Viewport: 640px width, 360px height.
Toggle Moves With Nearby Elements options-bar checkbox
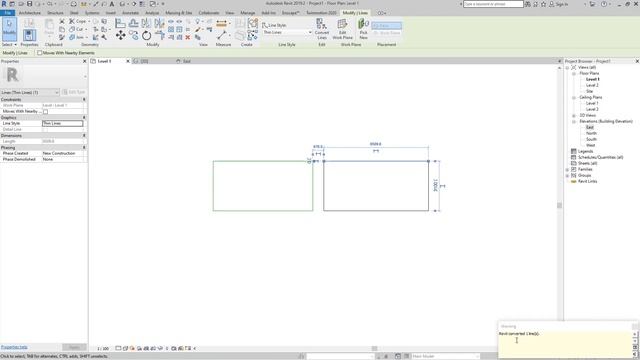pos(40,53)
